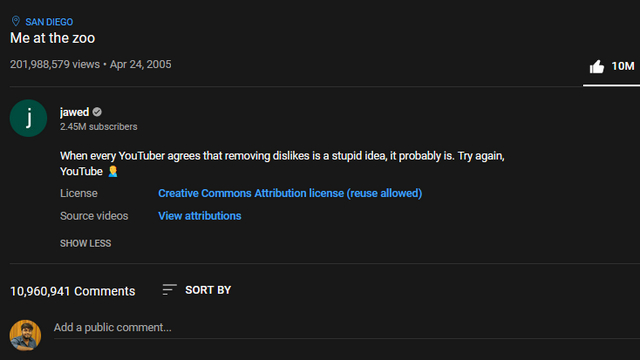The height and width of the screenshot is (360, 640).
Task: Collapse the description with SHOW LESS
Action: (85, 243)
